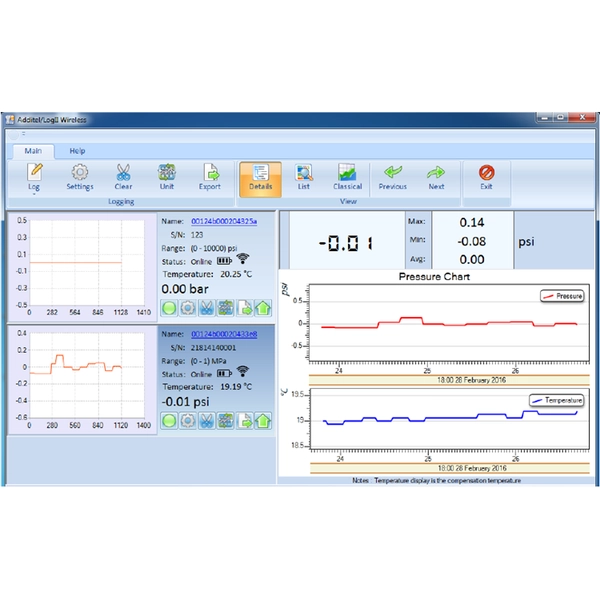This screenshot has width=600, height=600.
Task: Click the Export icon in ribbon
Action: [x=210, y=175]
